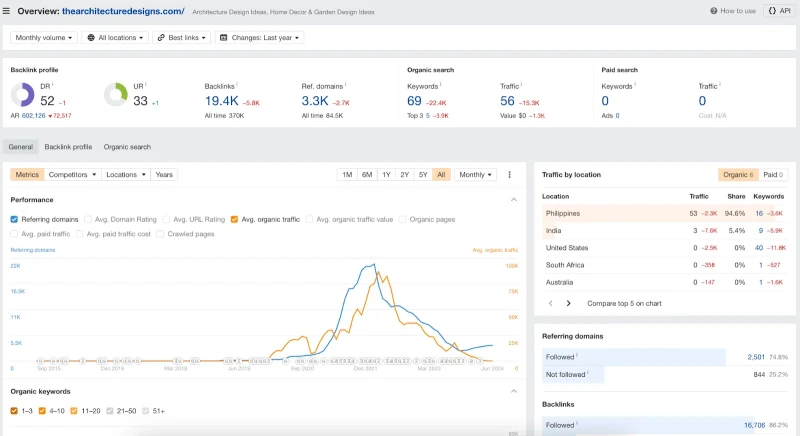Click the Australia location row
The image size is (800, 436).
(665, 282)
